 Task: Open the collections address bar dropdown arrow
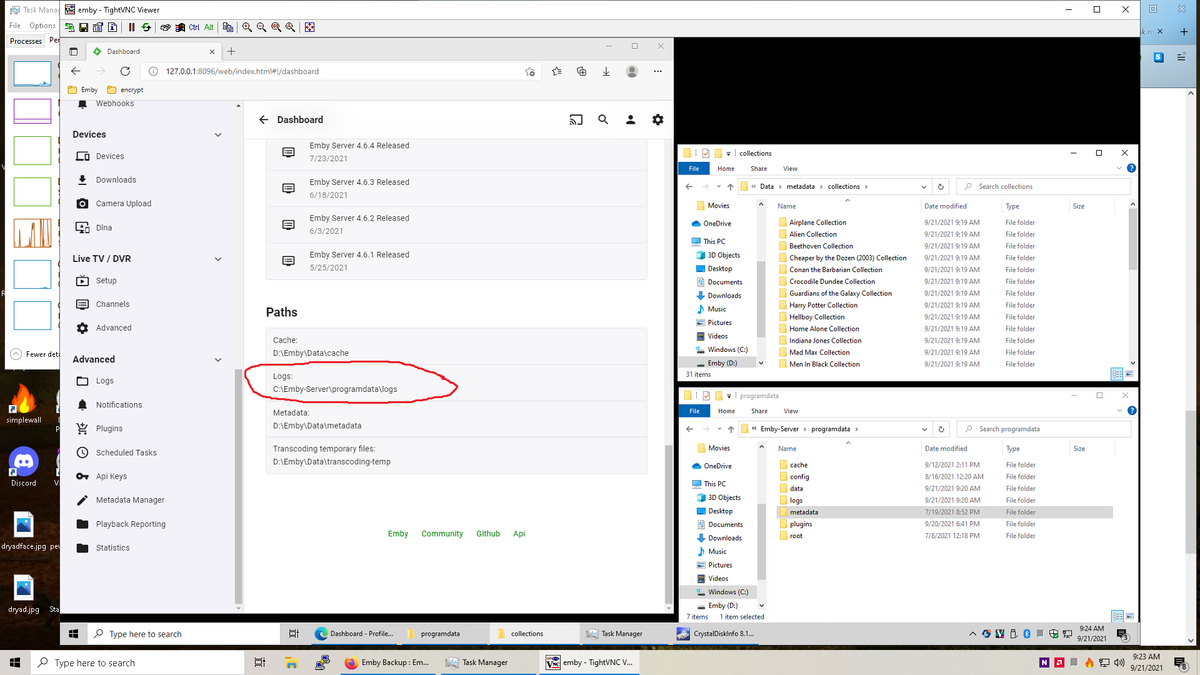[x=923, y=187]
